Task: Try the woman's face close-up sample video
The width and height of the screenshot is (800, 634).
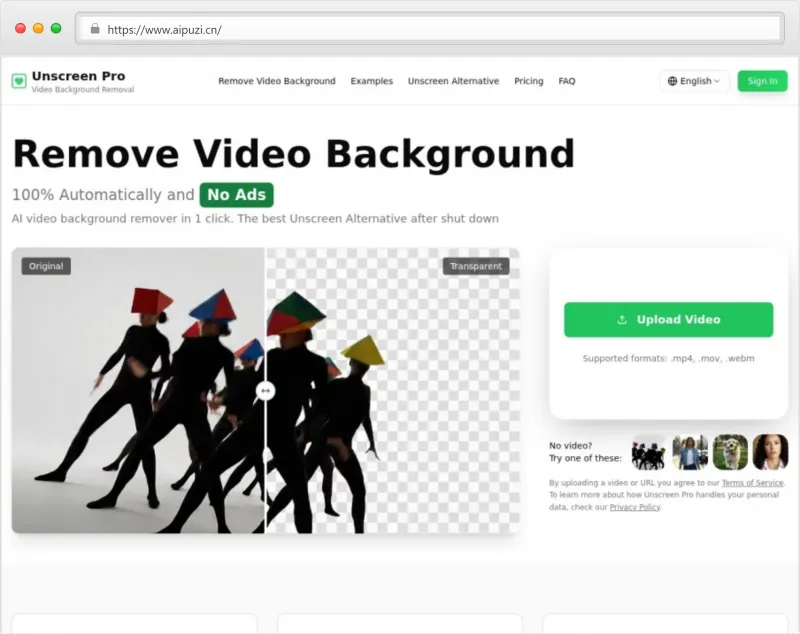Action: (x=770, y=452)
